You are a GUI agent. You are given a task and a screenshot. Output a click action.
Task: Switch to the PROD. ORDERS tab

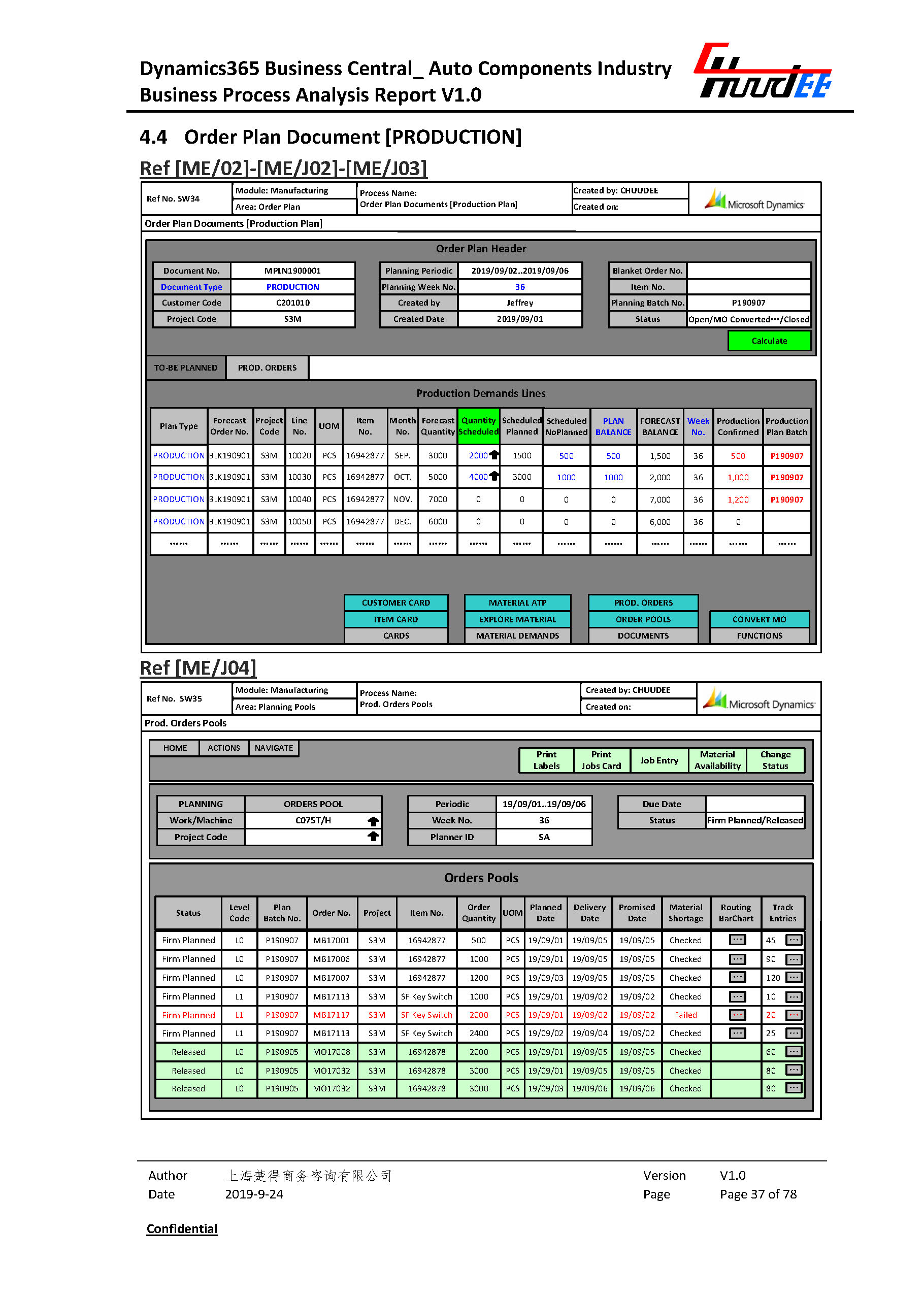point(267,368)
